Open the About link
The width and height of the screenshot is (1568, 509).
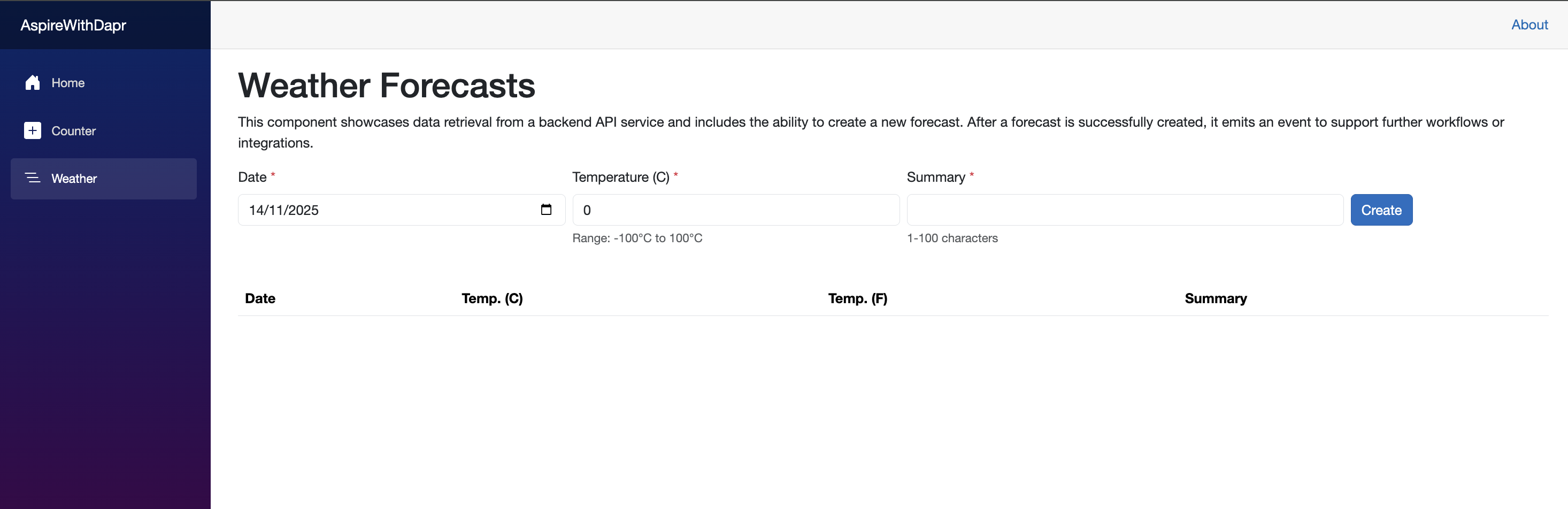click(x=1529, y=25)
